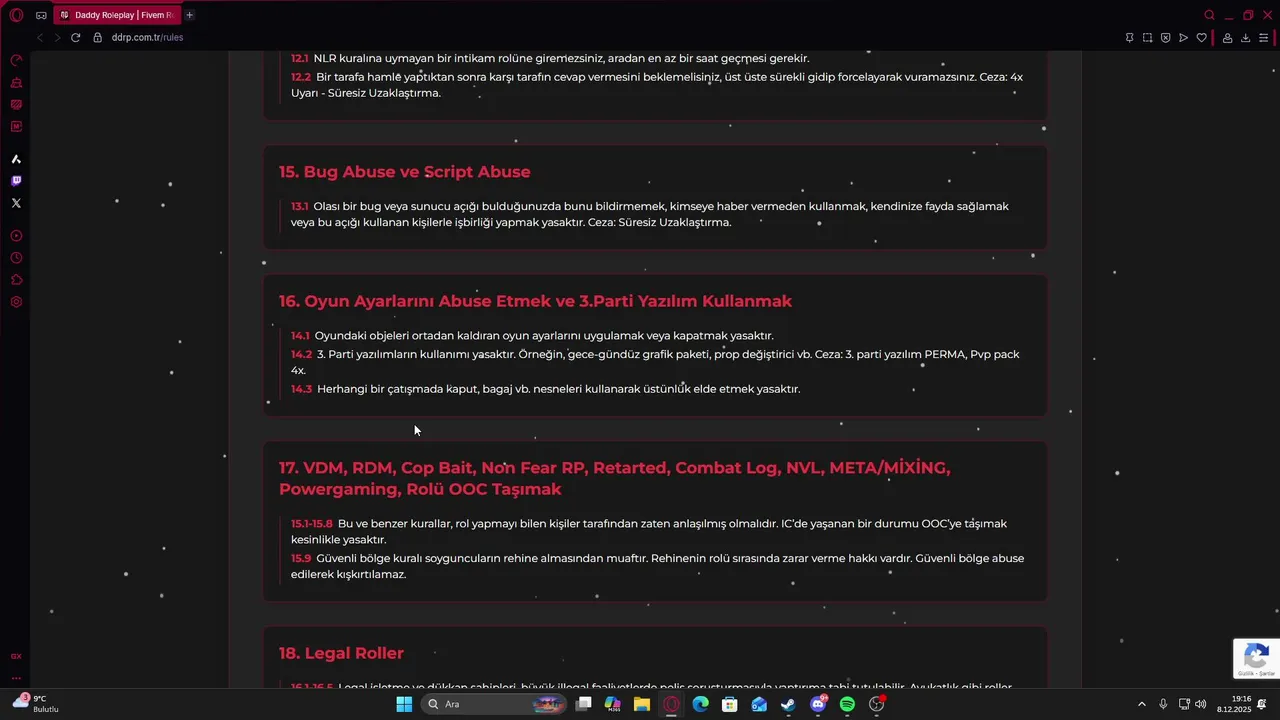The image size is (1280, 720).
Task: Open GX Mods sidebar icon
Action: click(16, 127)
